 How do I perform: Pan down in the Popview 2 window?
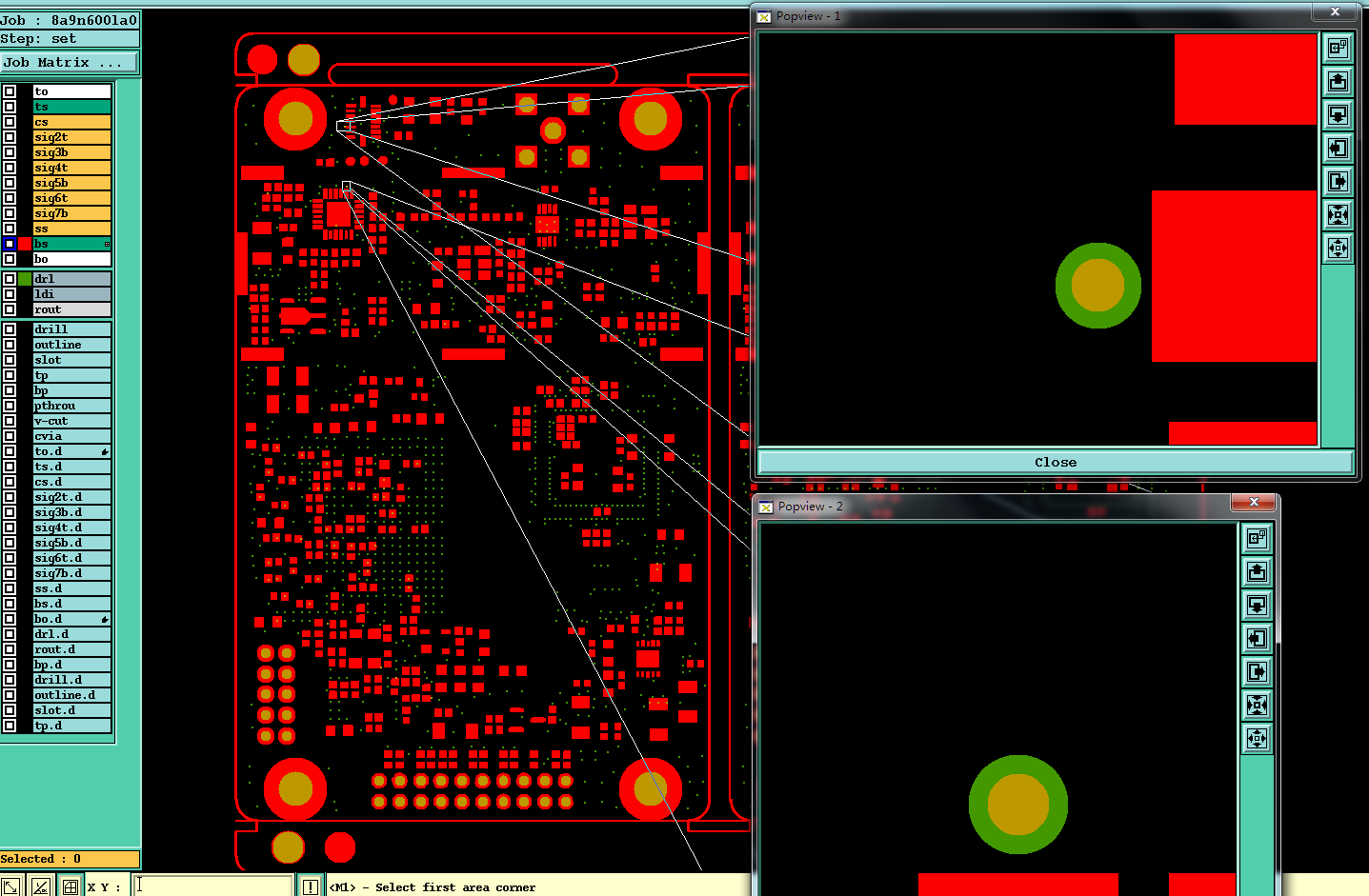click(x=1257, y=605)
